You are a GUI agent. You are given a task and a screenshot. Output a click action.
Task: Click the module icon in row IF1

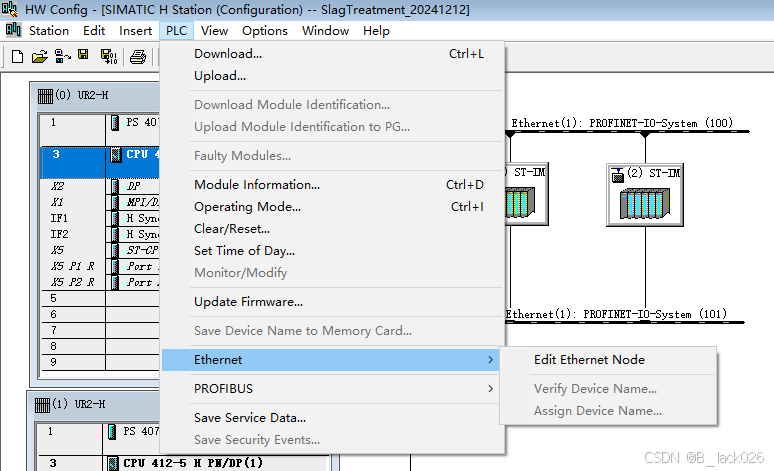(115, 218)
